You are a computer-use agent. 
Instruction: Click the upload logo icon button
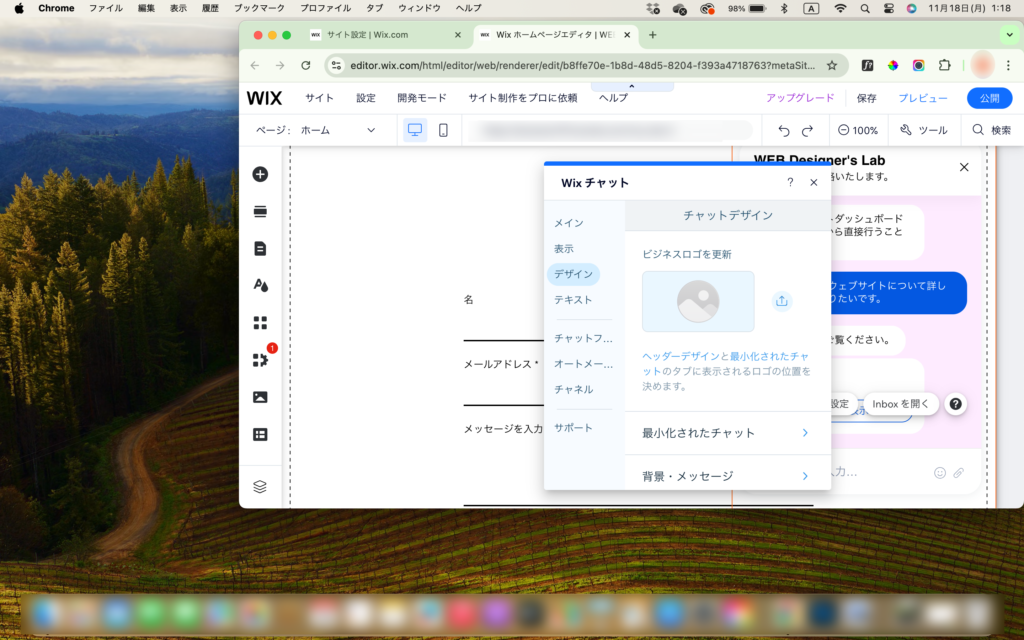[782, 301]
